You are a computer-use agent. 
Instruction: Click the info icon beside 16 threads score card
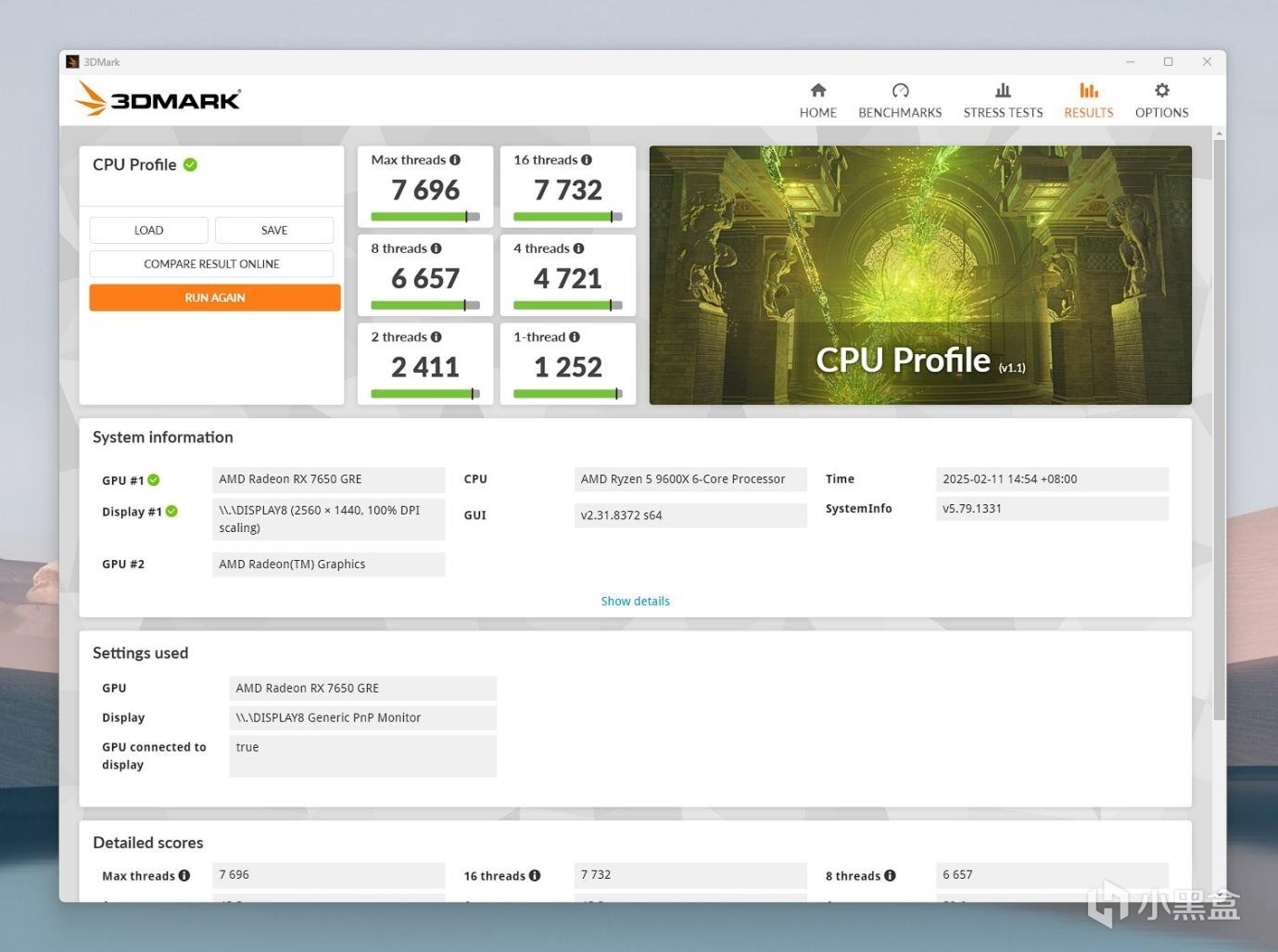point(587,159)
